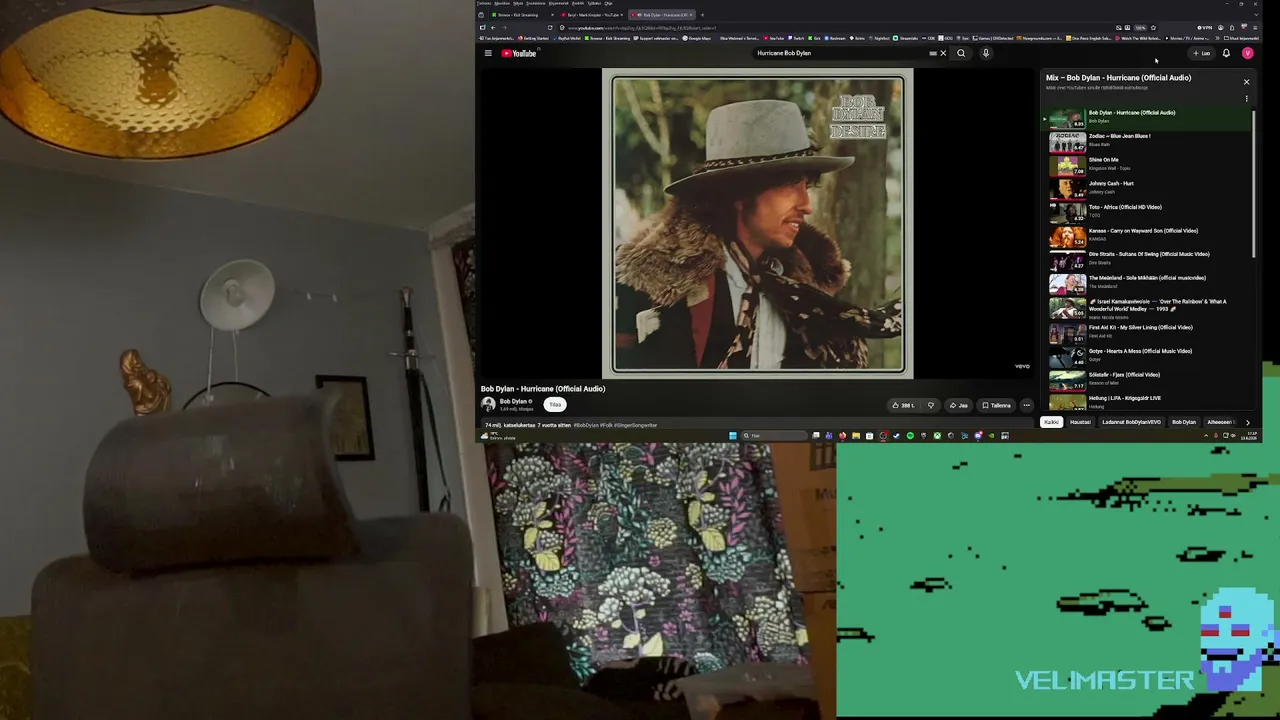1280x720 pixels.
Task: Select the Kaikki filter chip
Action: coord(1051,422)
